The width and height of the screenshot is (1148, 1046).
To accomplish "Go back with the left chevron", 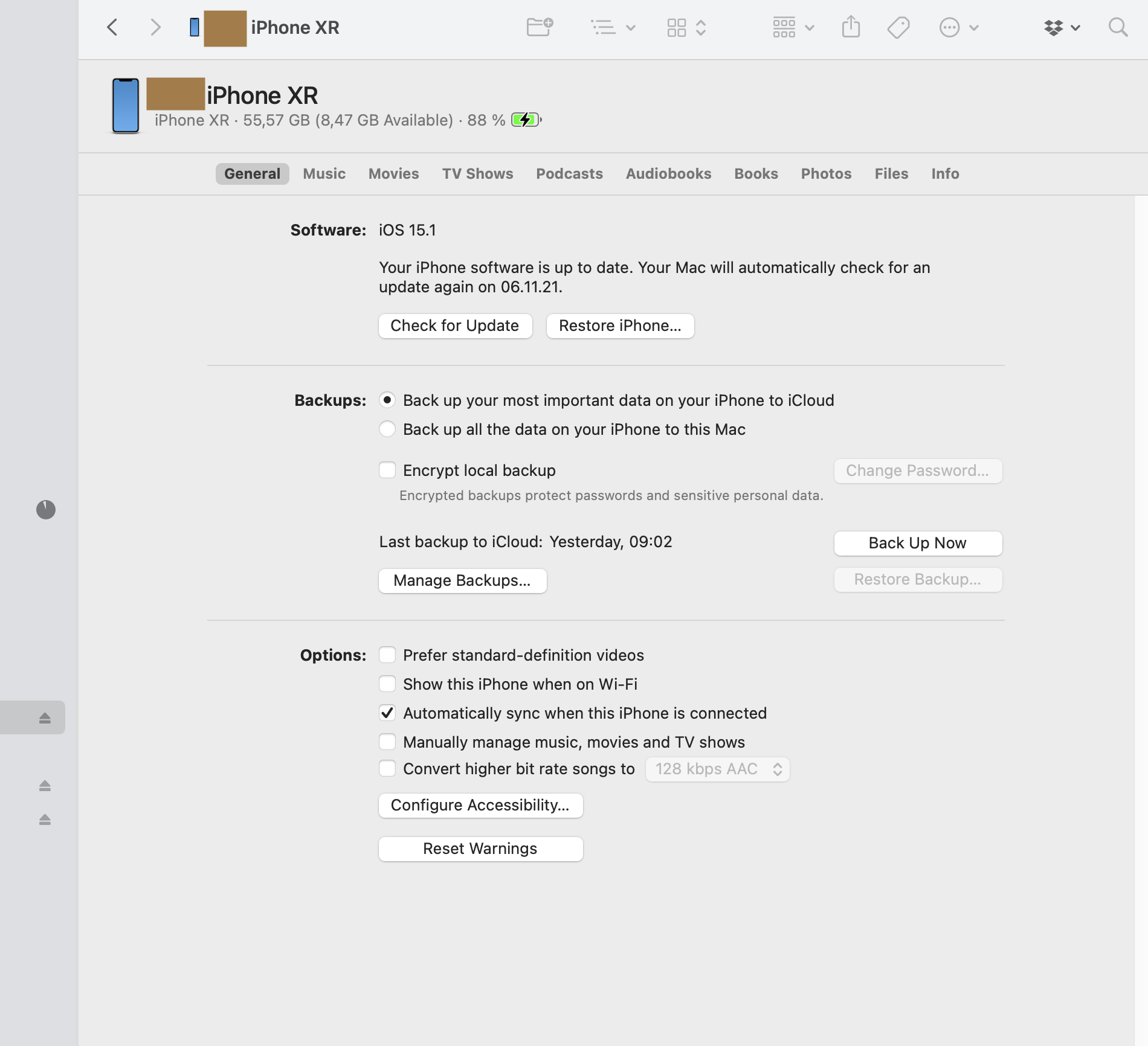I will 112,27.
